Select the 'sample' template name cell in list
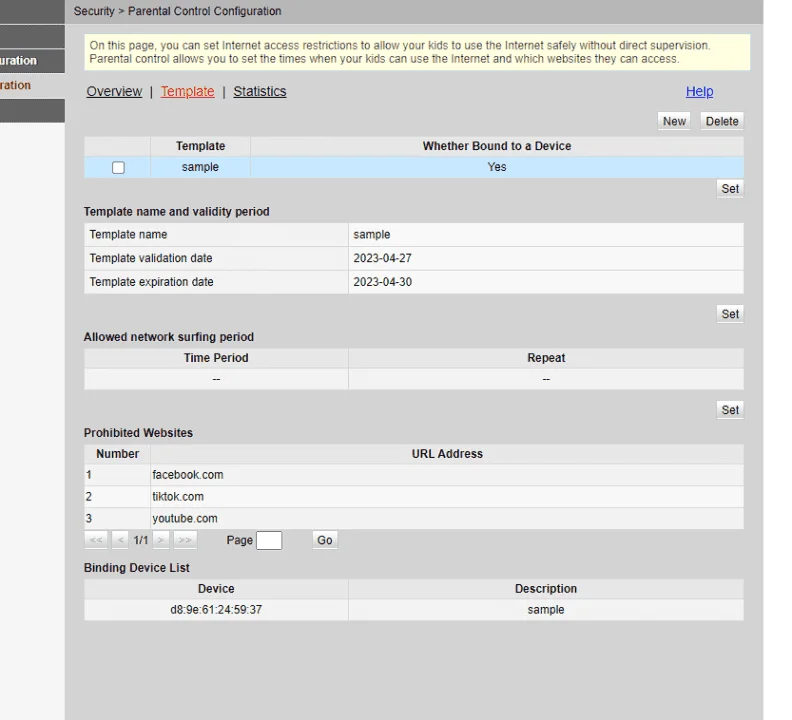 pyautogui.click(x=200, y=167)
